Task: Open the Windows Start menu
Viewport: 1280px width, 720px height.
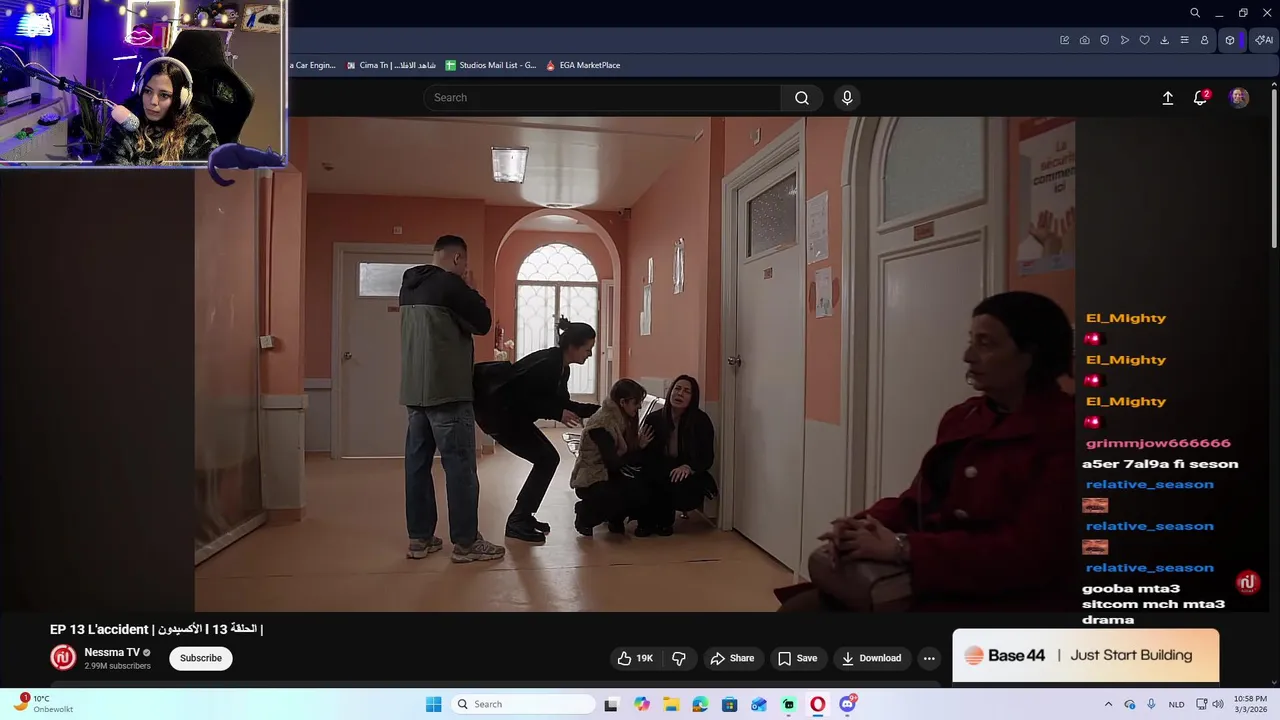Action: [x=433, y=704]
